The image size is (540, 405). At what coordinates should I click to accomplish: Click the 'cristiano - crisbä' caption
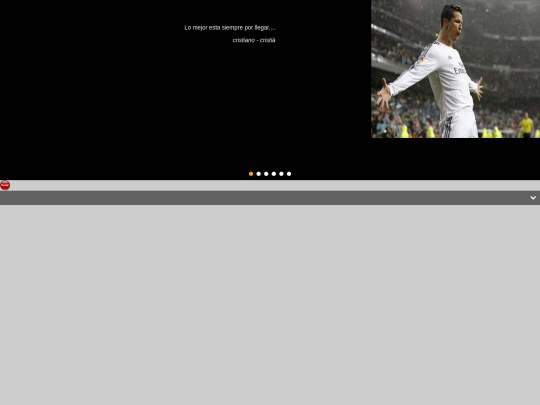pyautogui.click(x=254, y=40)
